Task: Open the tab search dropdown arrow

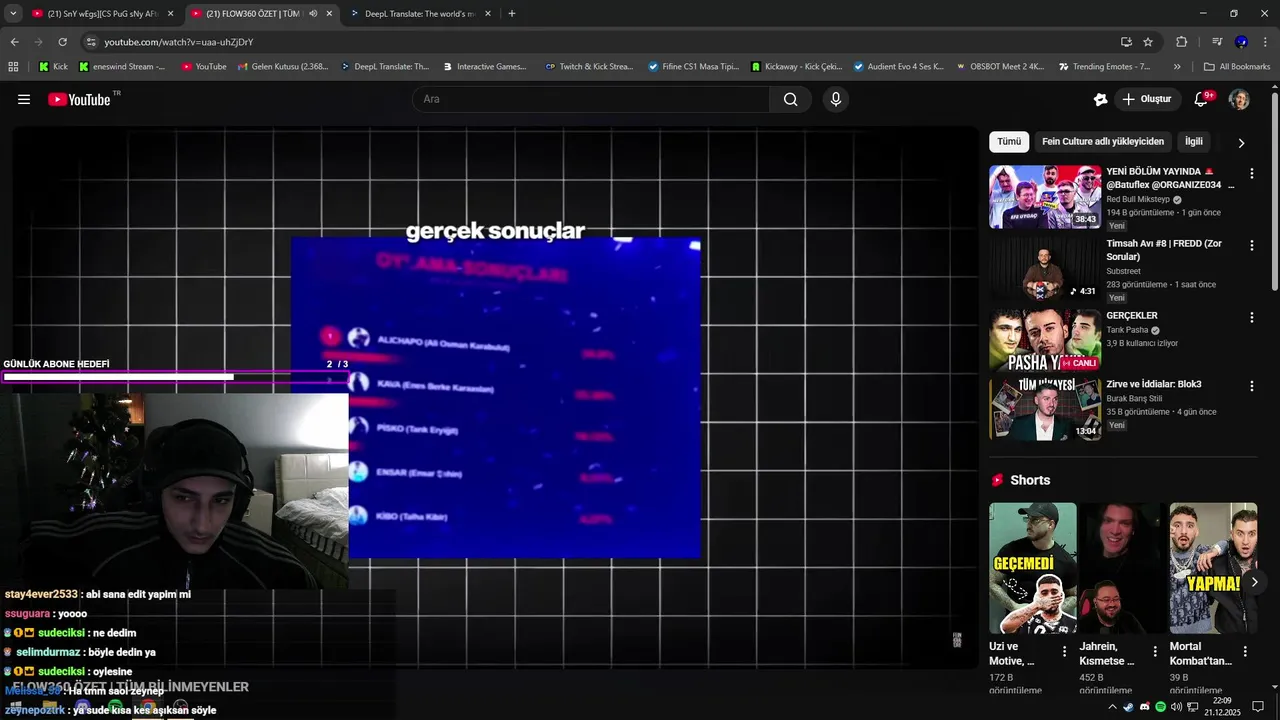Action: tap(13, 14)
